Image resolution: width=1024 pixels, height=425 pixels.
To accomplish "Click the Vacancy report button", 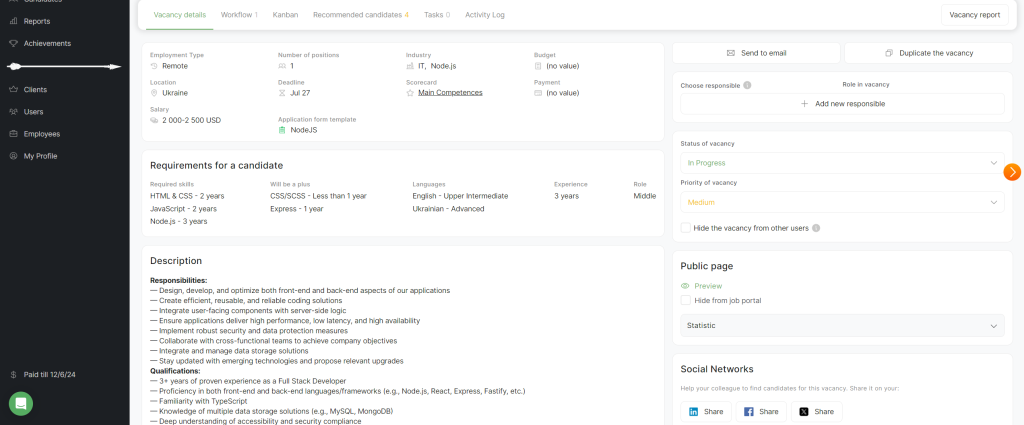I will (974, 15).
